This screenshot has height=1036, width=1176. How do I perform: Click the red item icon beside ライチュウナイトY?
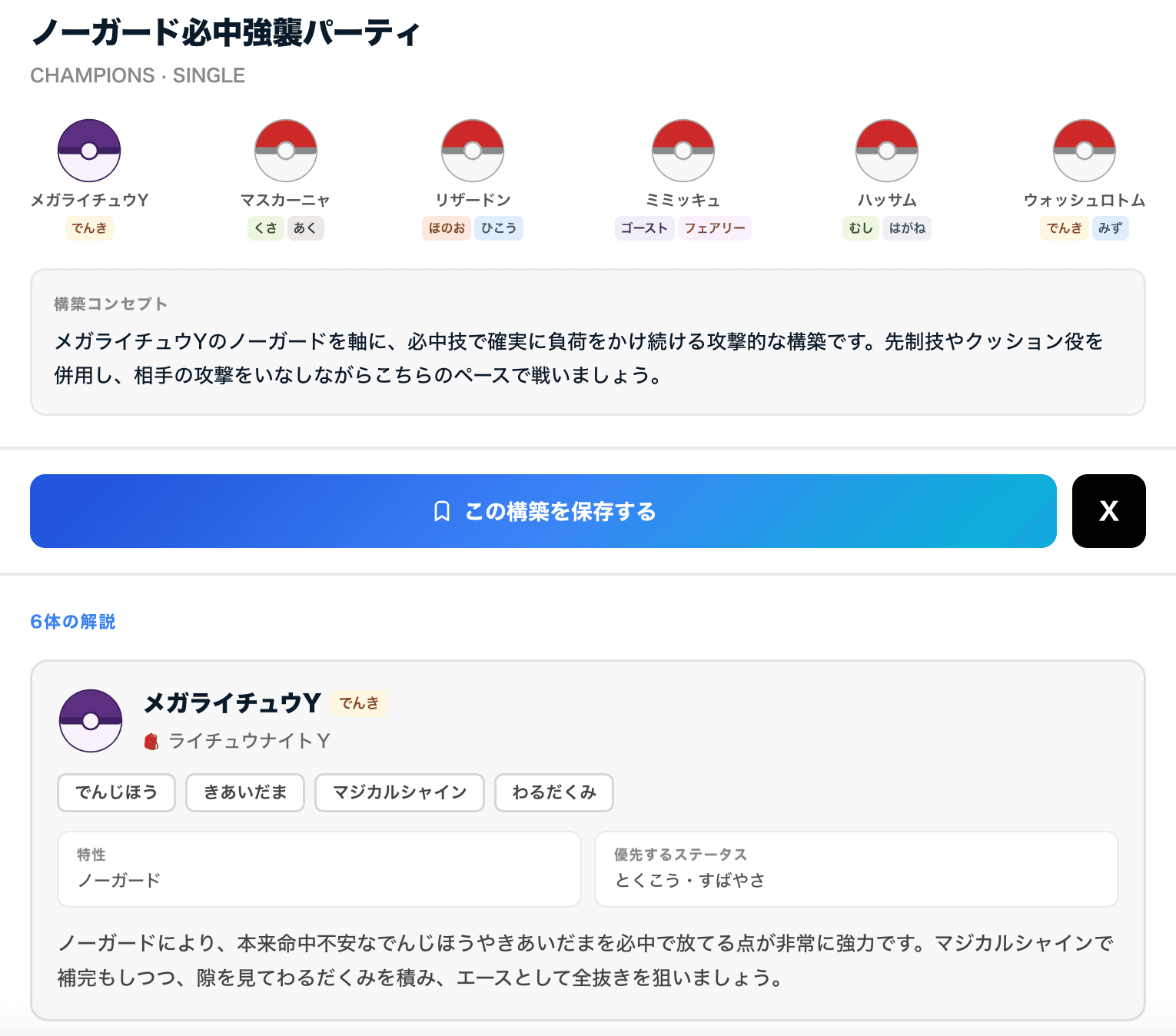(x=151, y=742)
